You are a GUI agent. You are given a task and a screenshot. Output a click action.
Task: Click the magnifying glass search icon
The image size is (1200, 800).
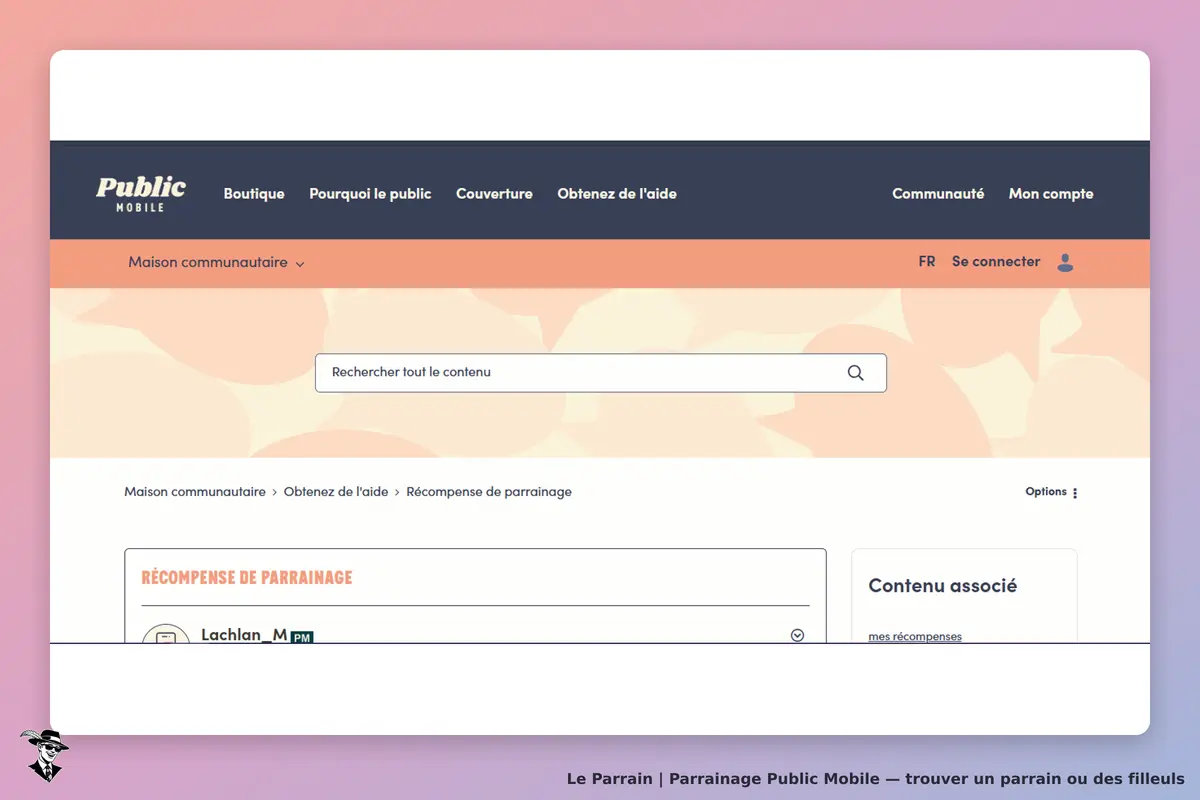click(855, 372)
